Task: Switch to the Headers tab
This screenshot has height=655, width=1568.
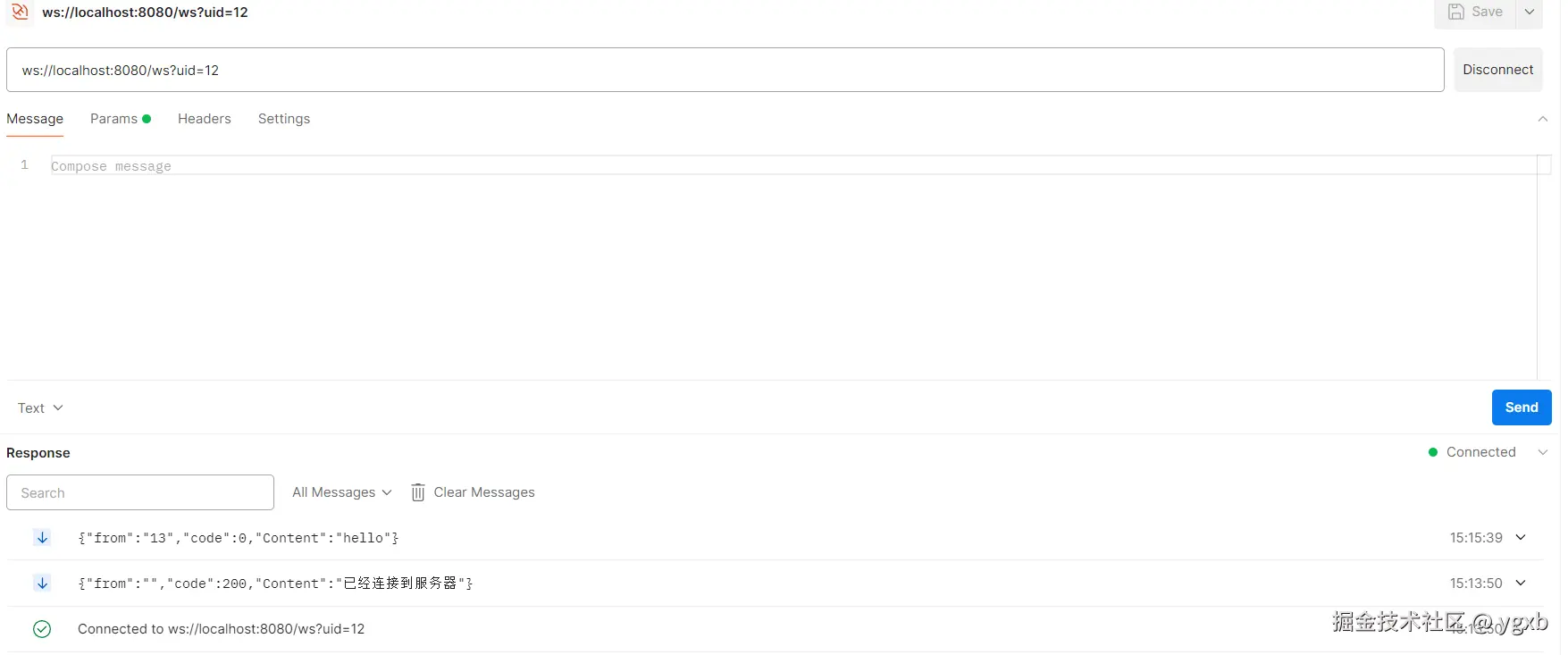Action: 204,119
